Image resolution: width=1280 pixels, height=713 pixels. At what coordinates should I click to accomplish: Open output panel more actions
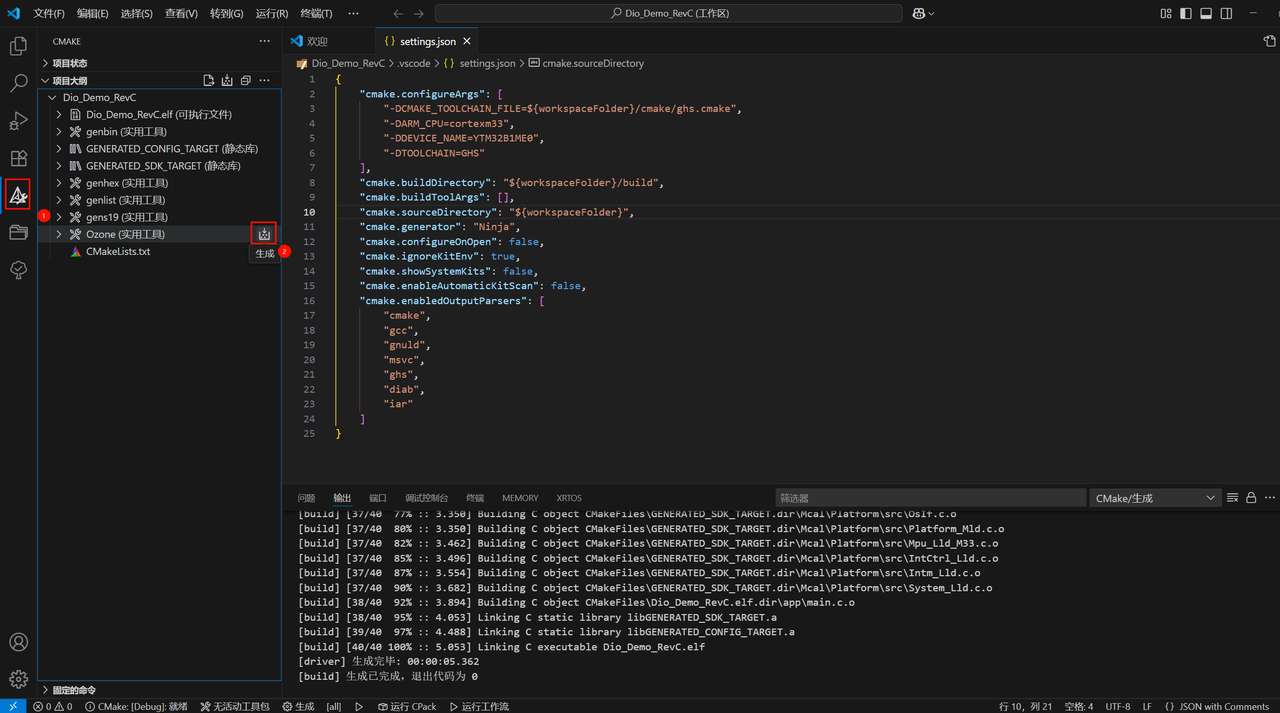point(1270,497)
